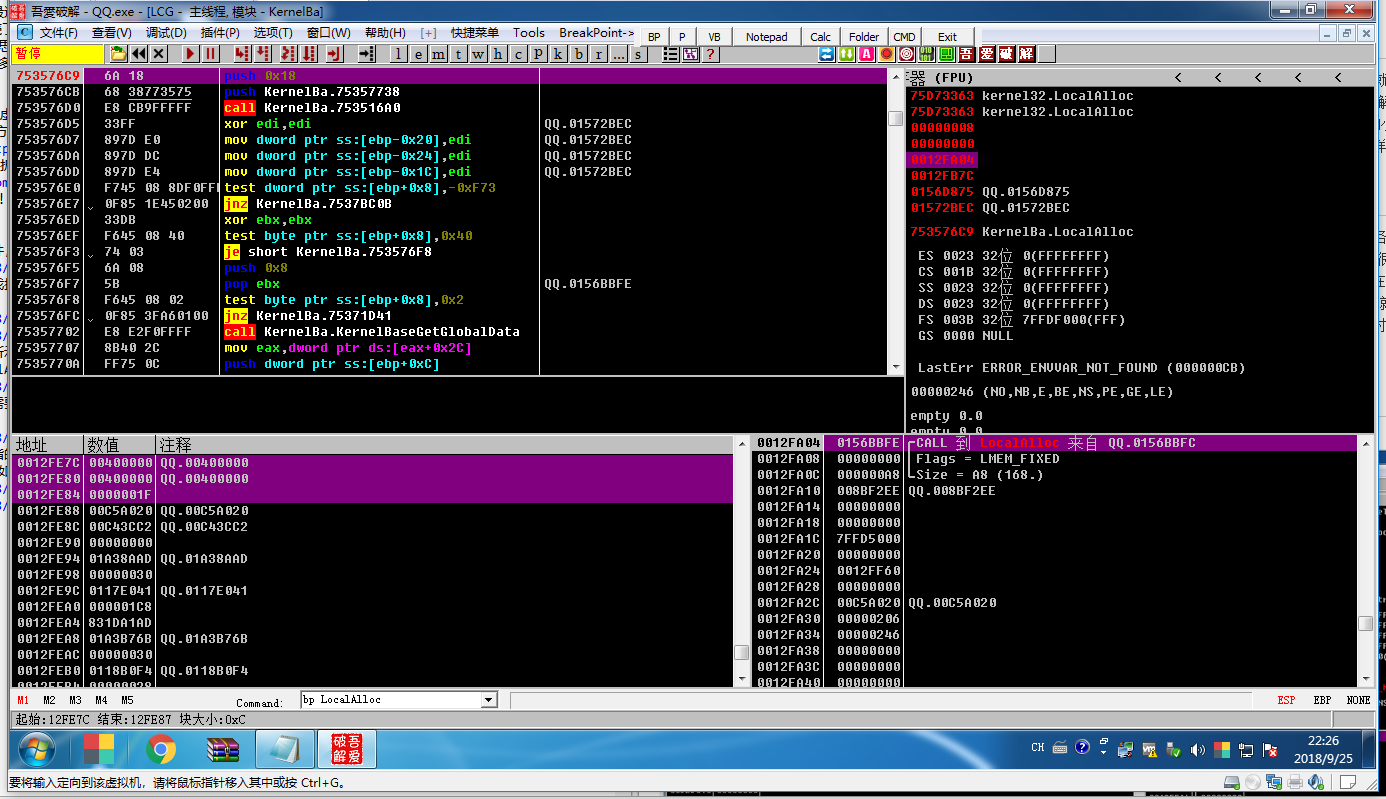Screen dimensions: 1386x799
Task: Open appearance options purple grid icon
Action: [x=690, y=54]
